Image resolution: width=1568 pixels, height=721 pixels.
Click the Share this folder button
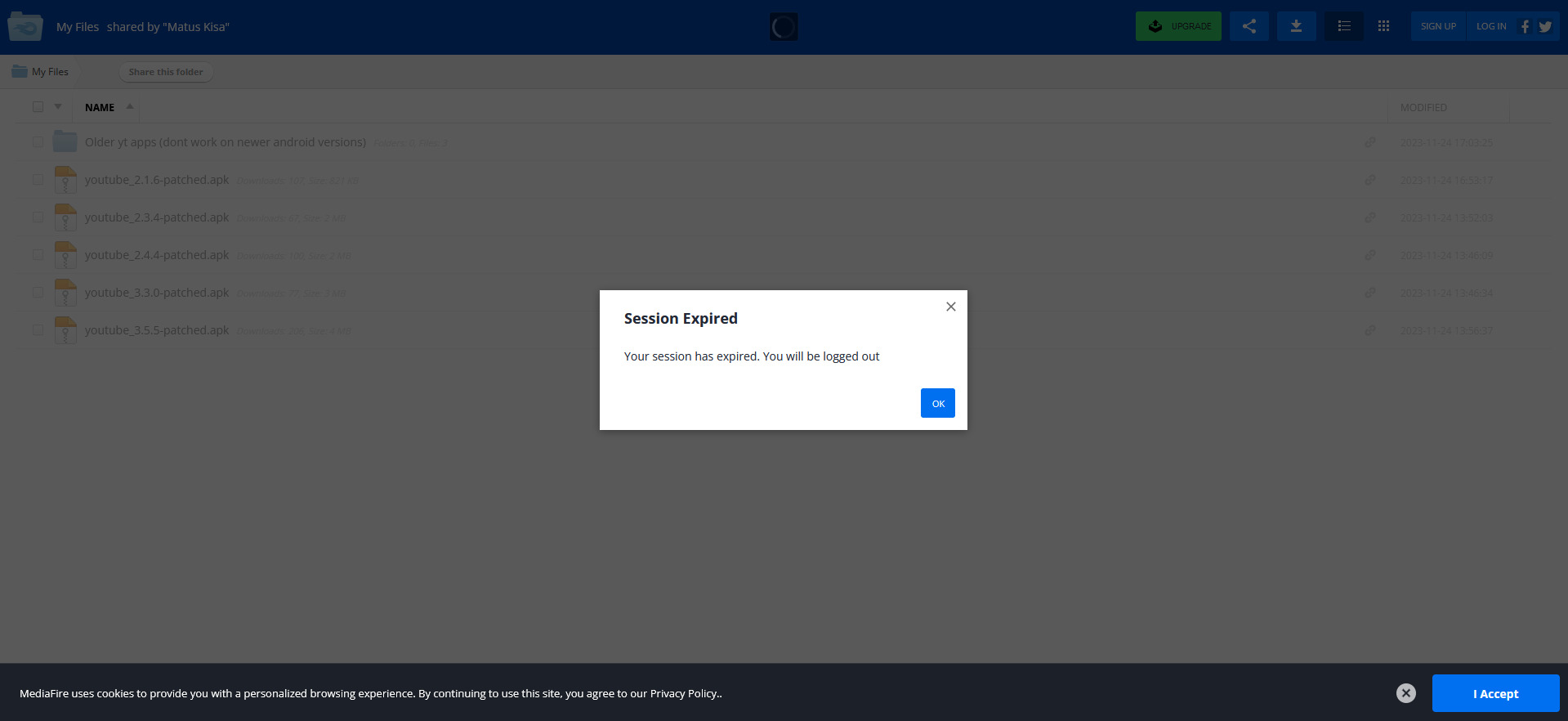pyautogui.click(x=166, y=72)
